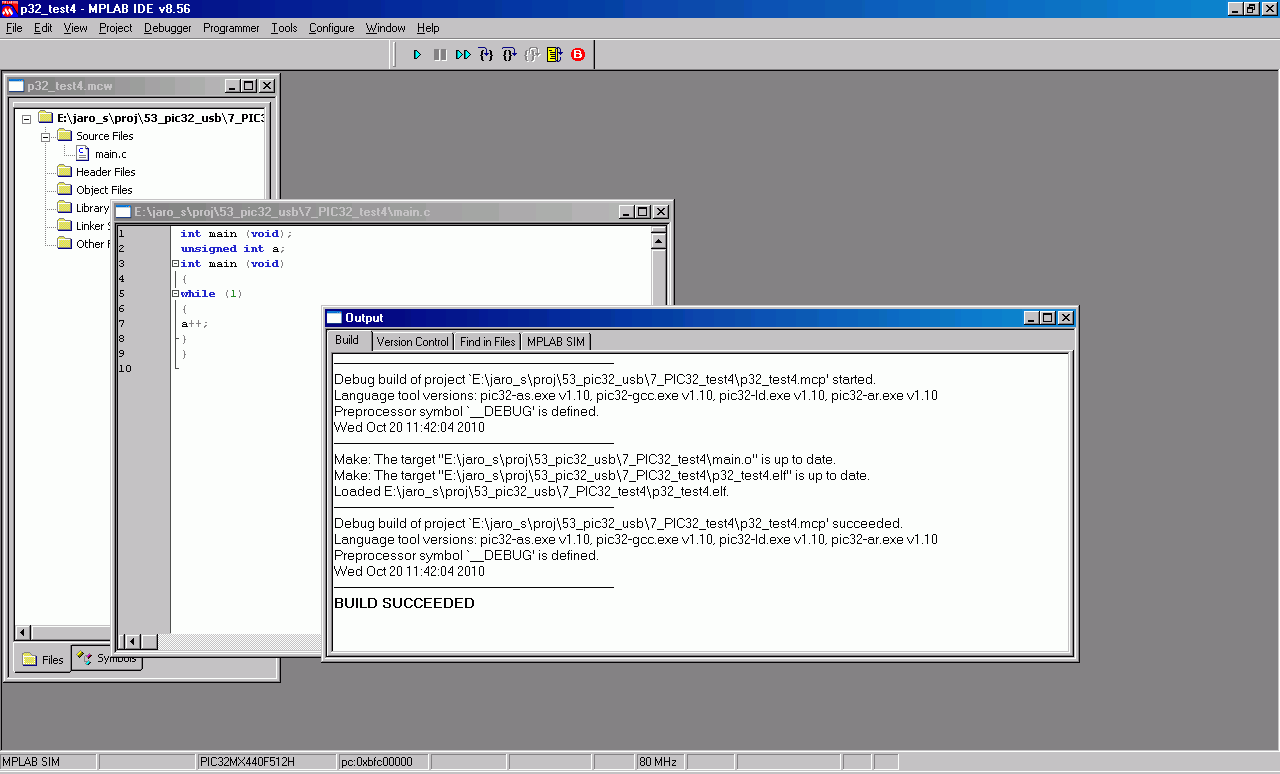Click the 80 MHz status bar field
The width and height of the screenshot is (1280, 774).
(660, 762)
